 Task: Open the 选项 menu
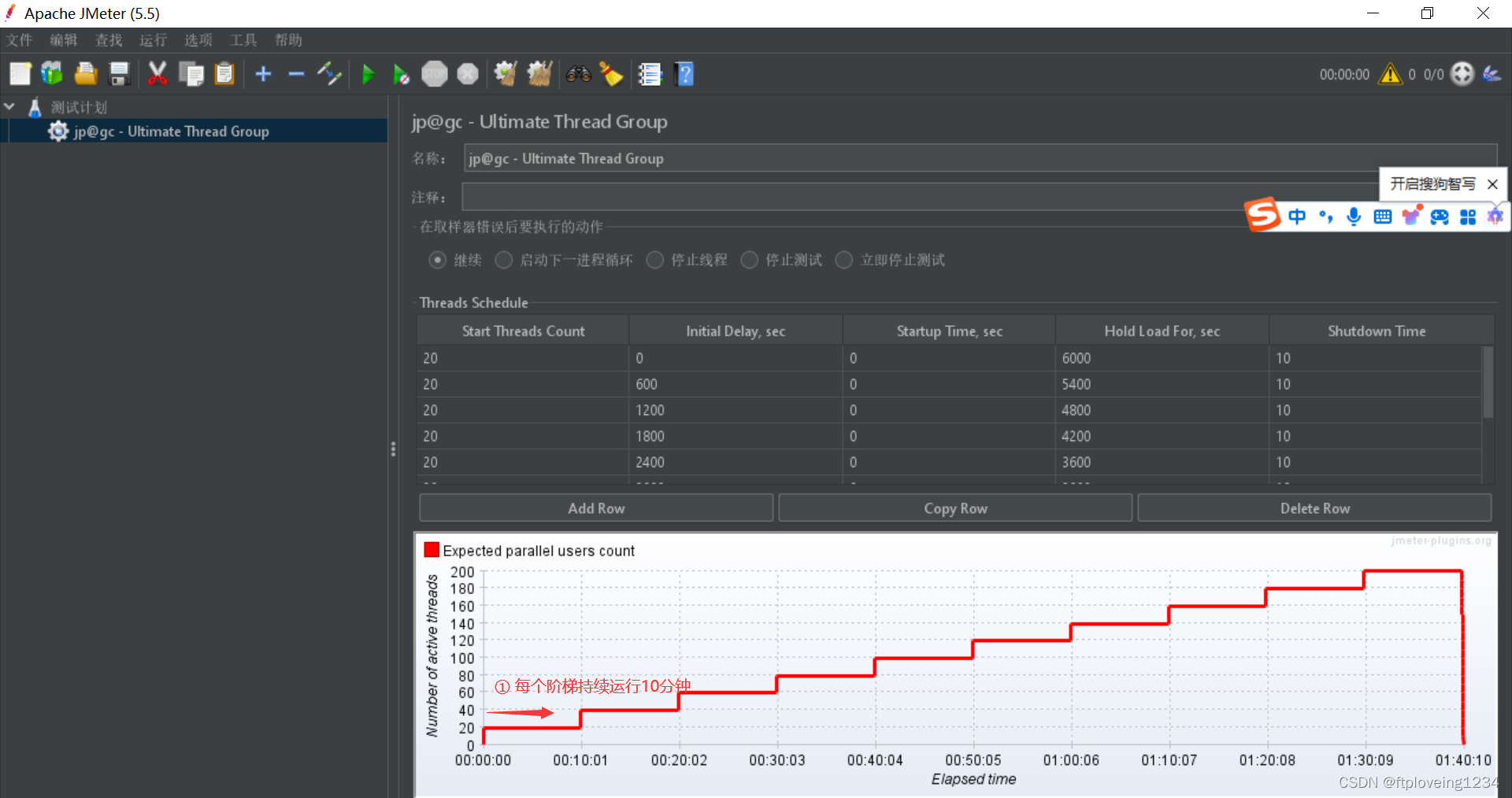[198, 40]
